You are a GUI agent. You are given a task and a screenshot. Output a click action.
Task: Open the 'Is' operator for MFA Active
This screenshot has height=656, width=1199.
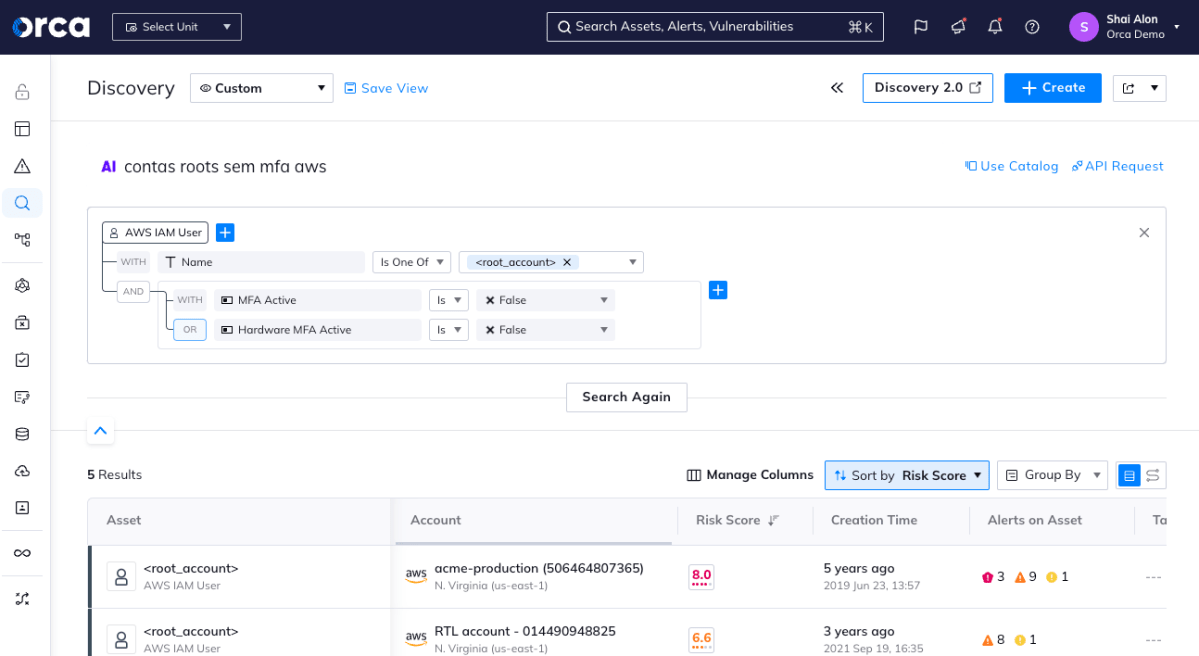coord(448,300)
